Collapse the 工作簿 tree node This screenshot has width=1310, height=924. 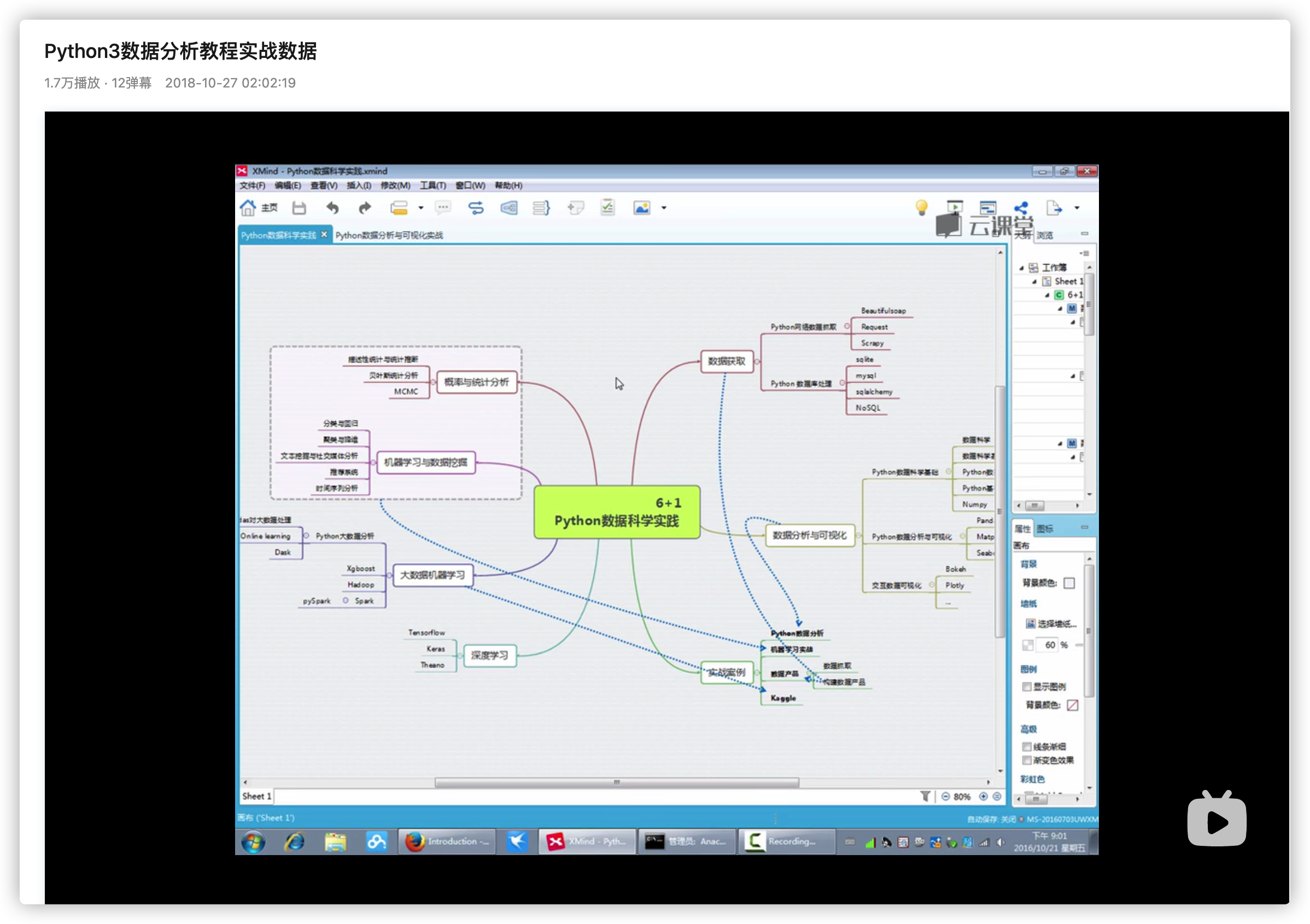(1021, 268)
